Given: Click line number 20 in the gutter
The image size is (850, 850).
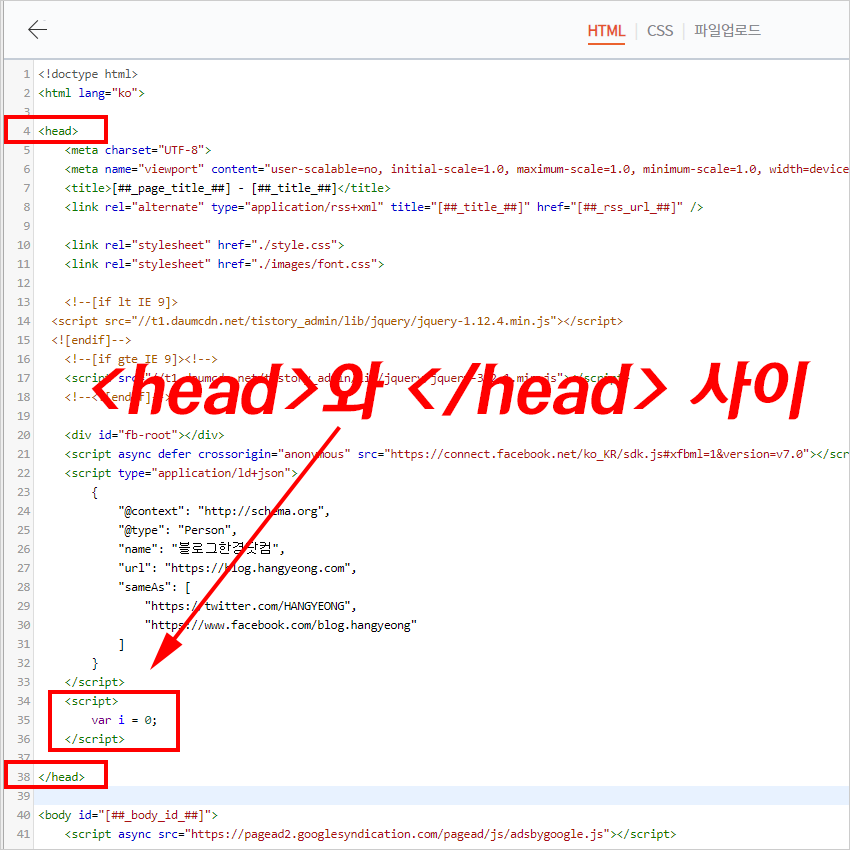Looking at the screenshot, I should click(x=23, y=435).
